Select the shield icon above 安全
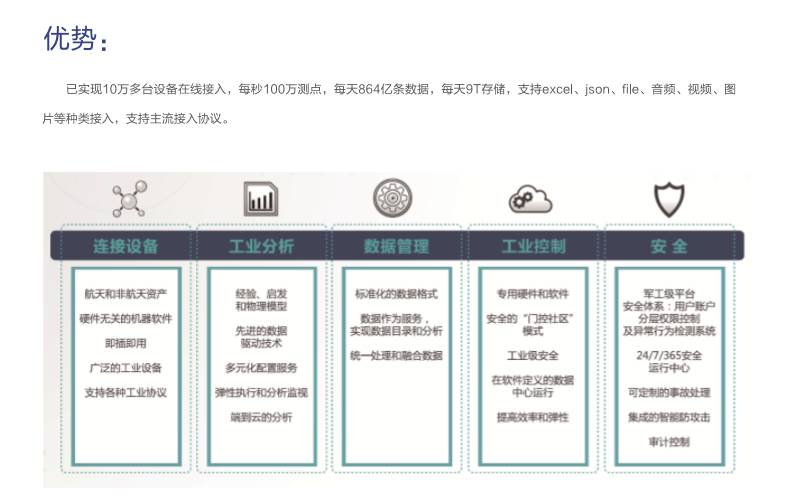Image resolution: width=790 pixels, height=497 pixels. click(x=669, y=199)
